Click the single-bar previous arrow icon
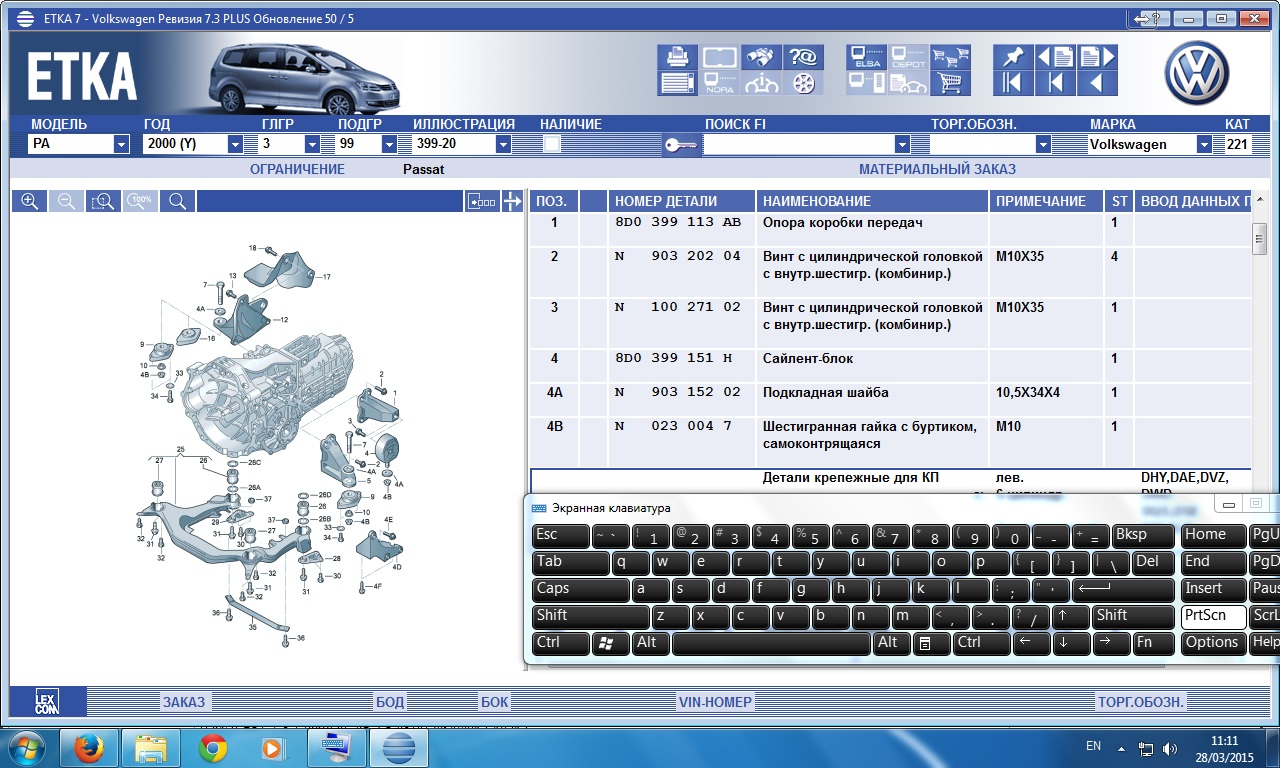The image size is (1280, 768). (x=1055, y=83)
